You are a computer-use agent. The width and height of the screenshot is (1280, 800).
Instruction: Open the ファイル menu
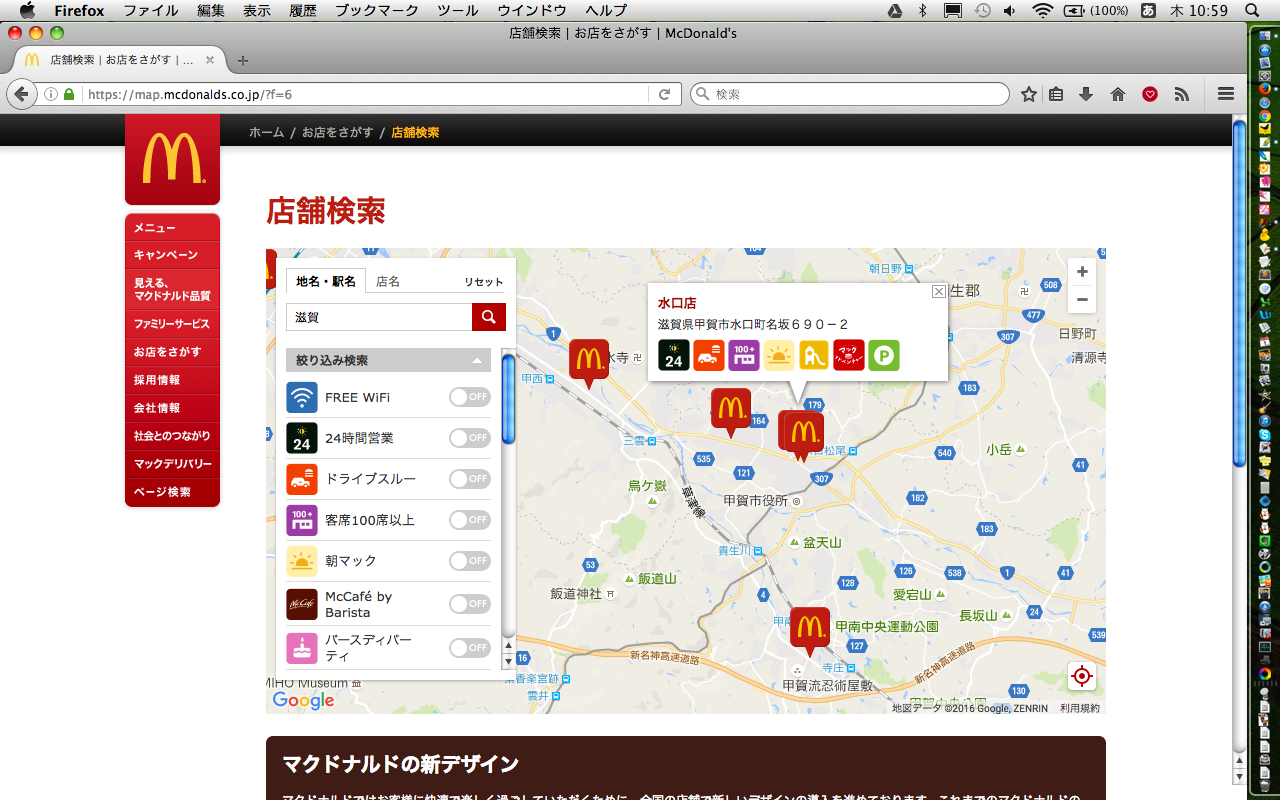coord(151,10)
